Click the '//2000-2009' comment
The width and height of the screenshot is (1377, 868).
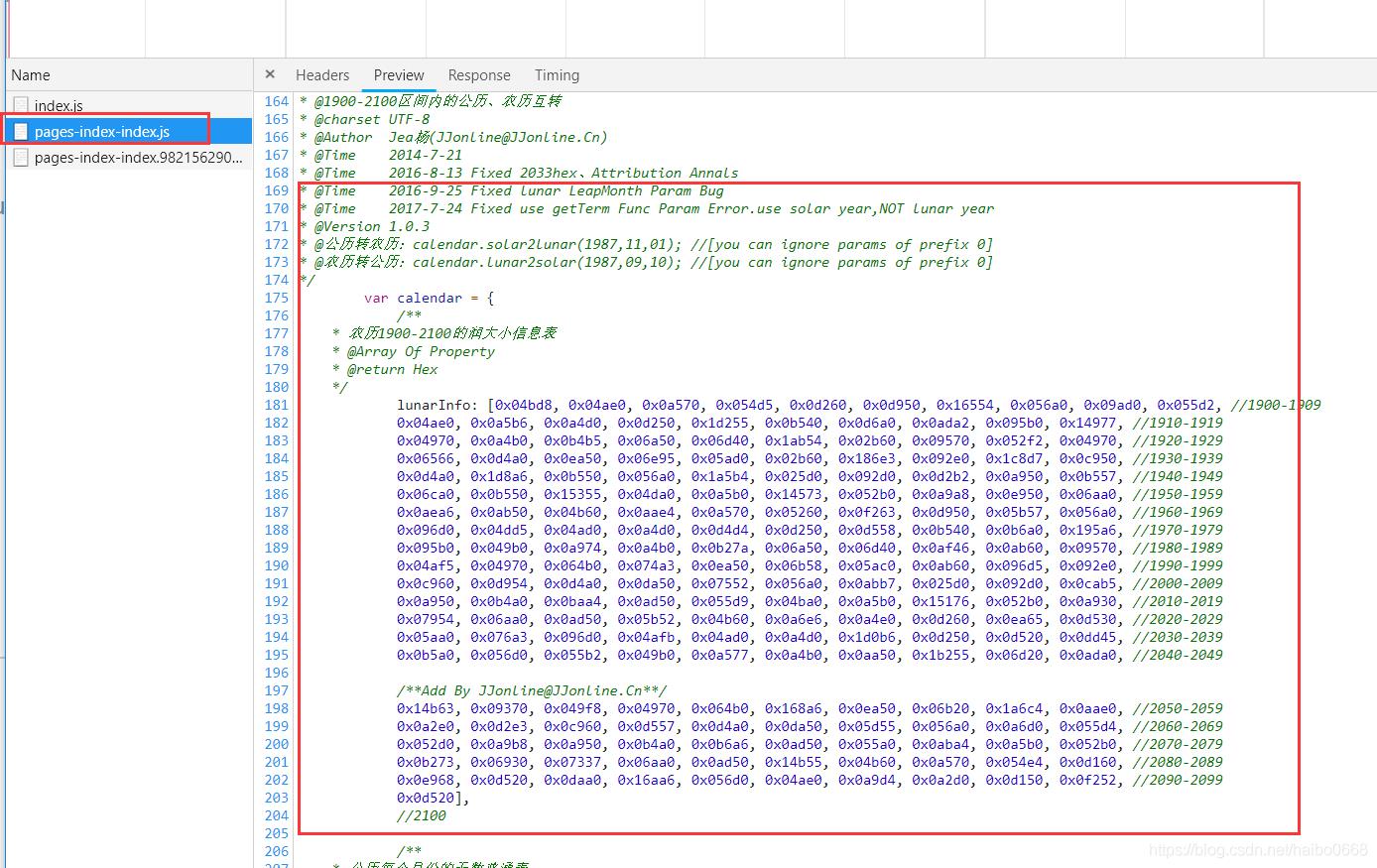1178,583
